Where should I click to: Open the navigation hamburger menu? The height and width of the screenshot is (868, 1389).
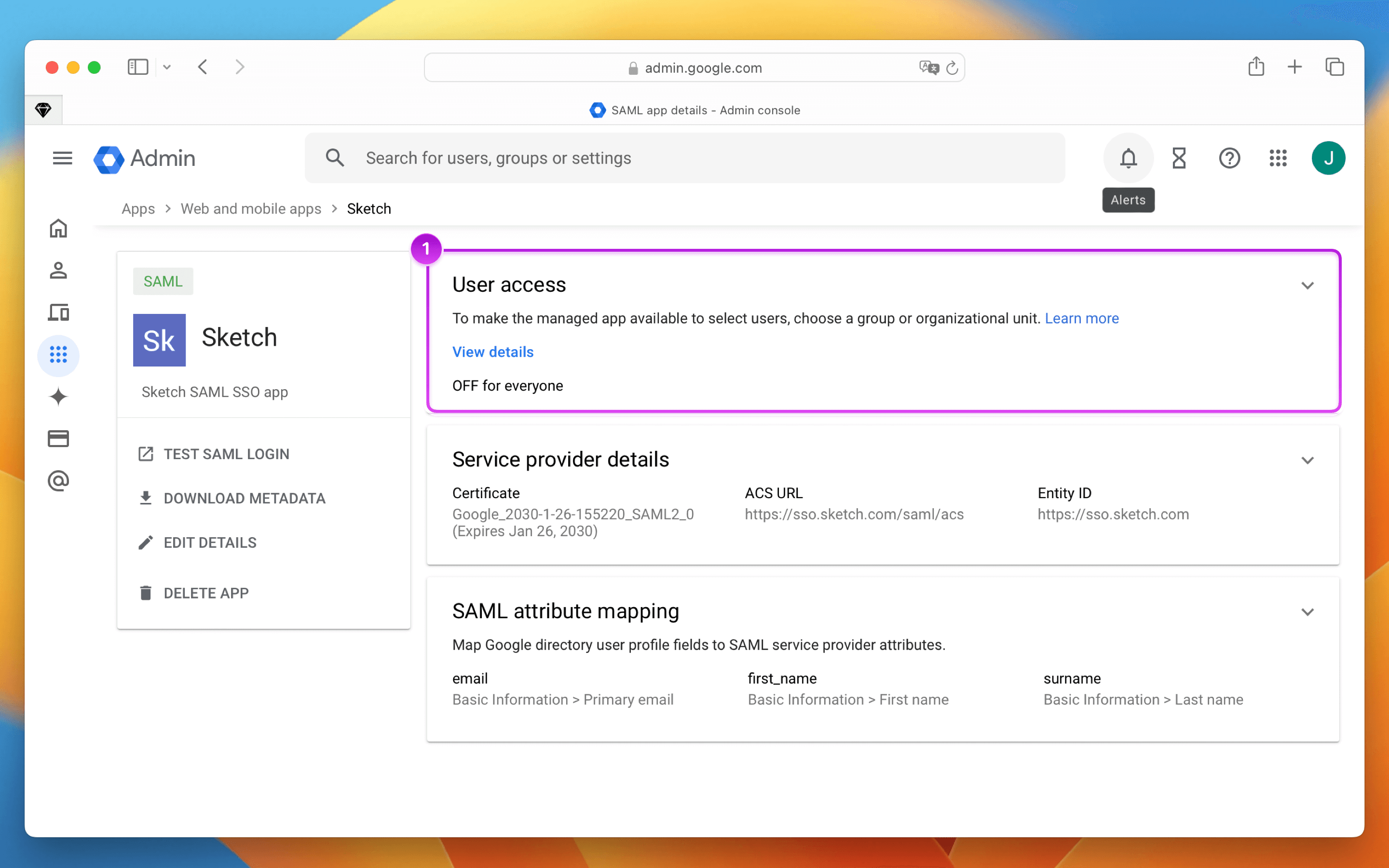[x=62, y=158]
